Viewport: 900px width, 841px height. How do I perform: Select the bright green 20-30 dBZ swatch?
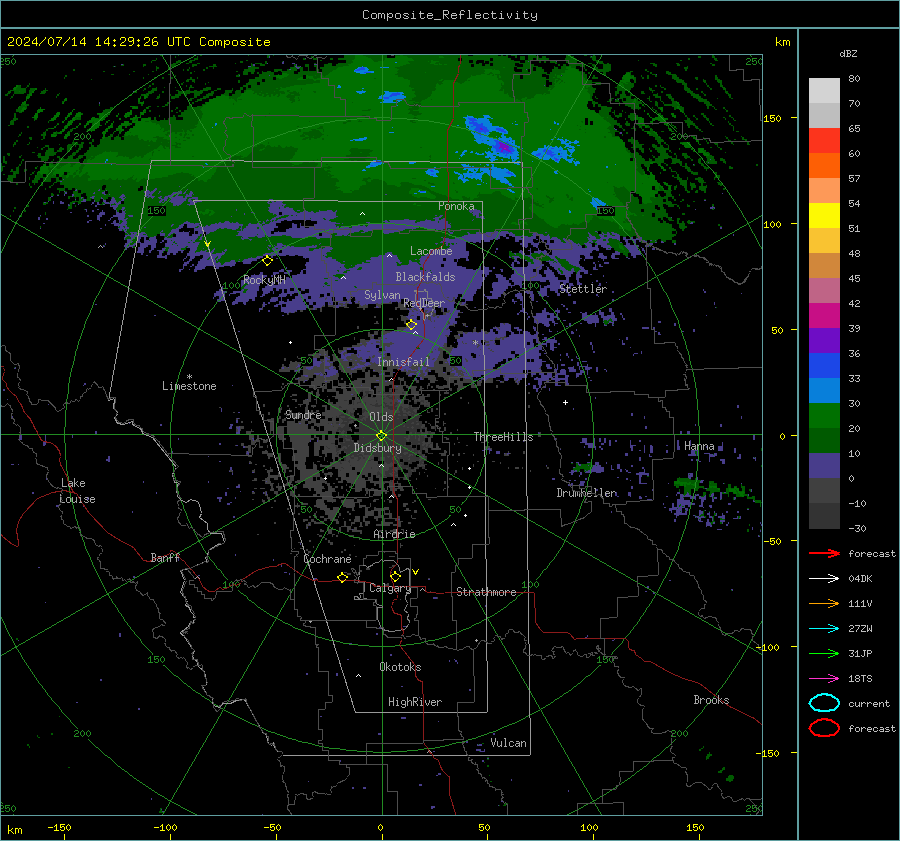click(824, 416)
